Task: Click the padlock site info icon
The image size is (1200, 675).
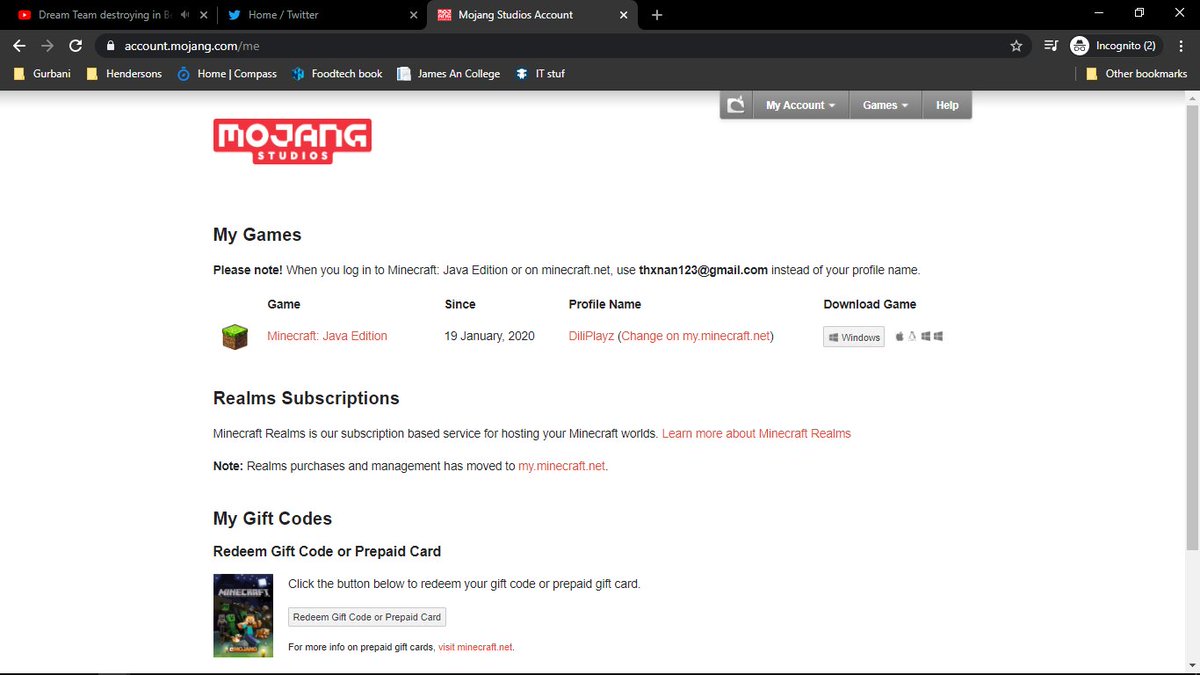Action: point(110,45)
